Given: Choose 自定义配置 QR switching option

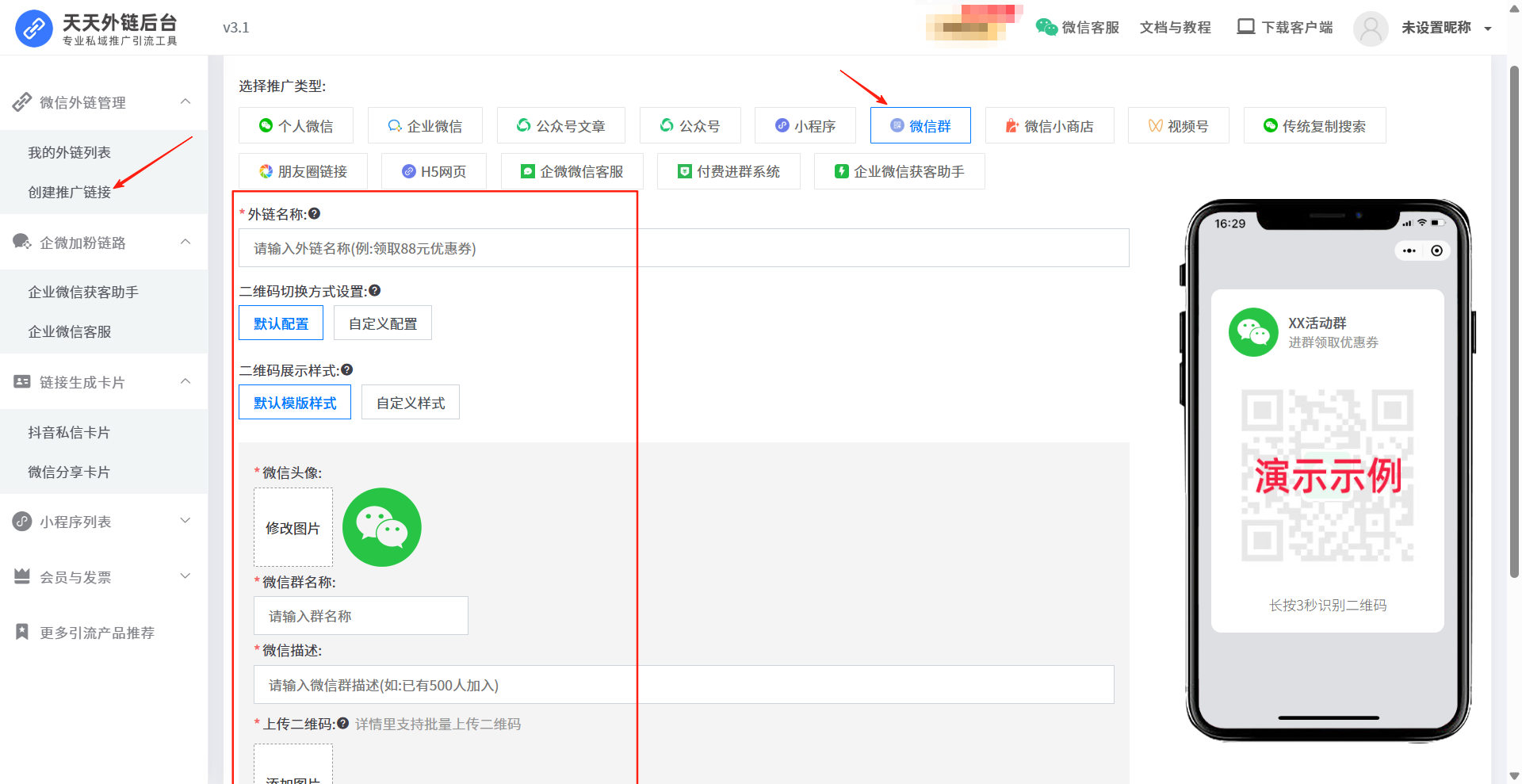Looking at the screenshot, I should point(382,323).
